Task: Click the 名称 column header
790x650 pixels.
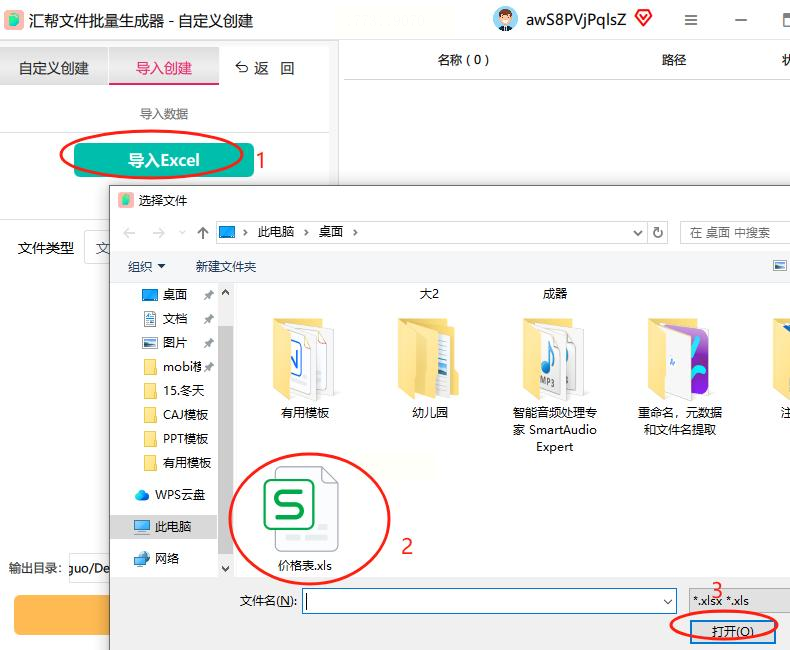Action: pyautogui.click(x=463, y=60)
